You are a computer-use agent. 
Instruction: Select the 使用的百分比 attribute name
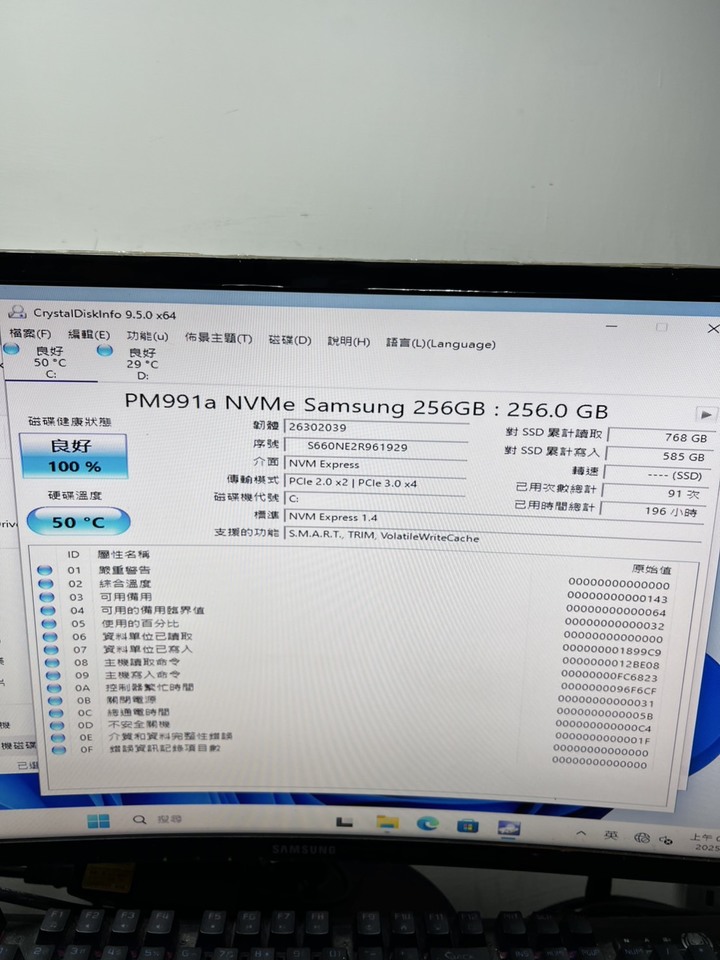(140, 623)
